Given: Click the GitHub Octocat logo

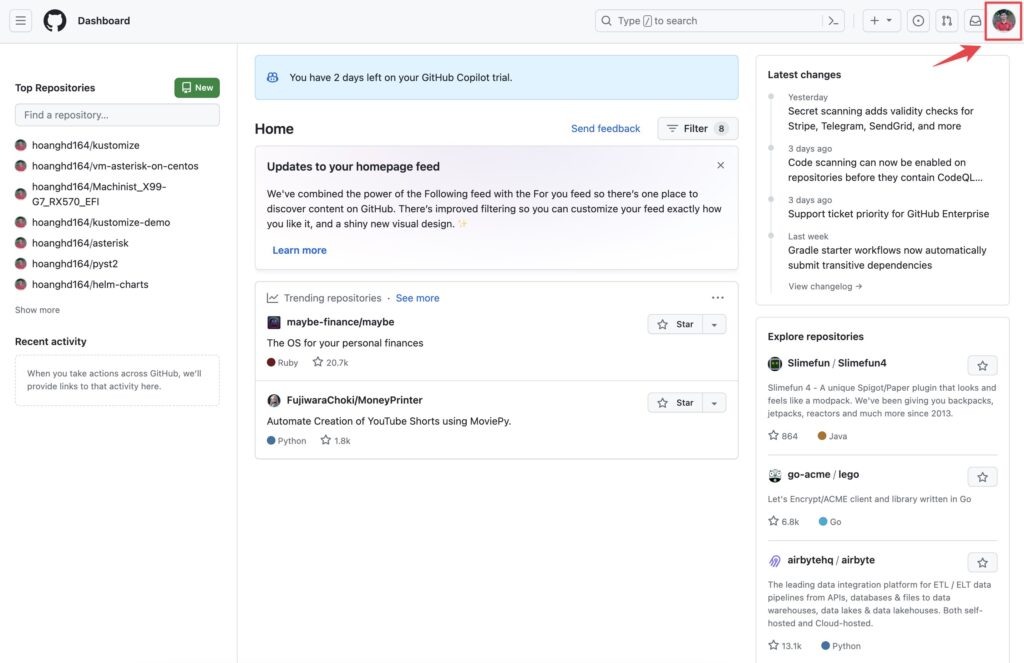Looking at the screenshot, I should pos(55,21).
